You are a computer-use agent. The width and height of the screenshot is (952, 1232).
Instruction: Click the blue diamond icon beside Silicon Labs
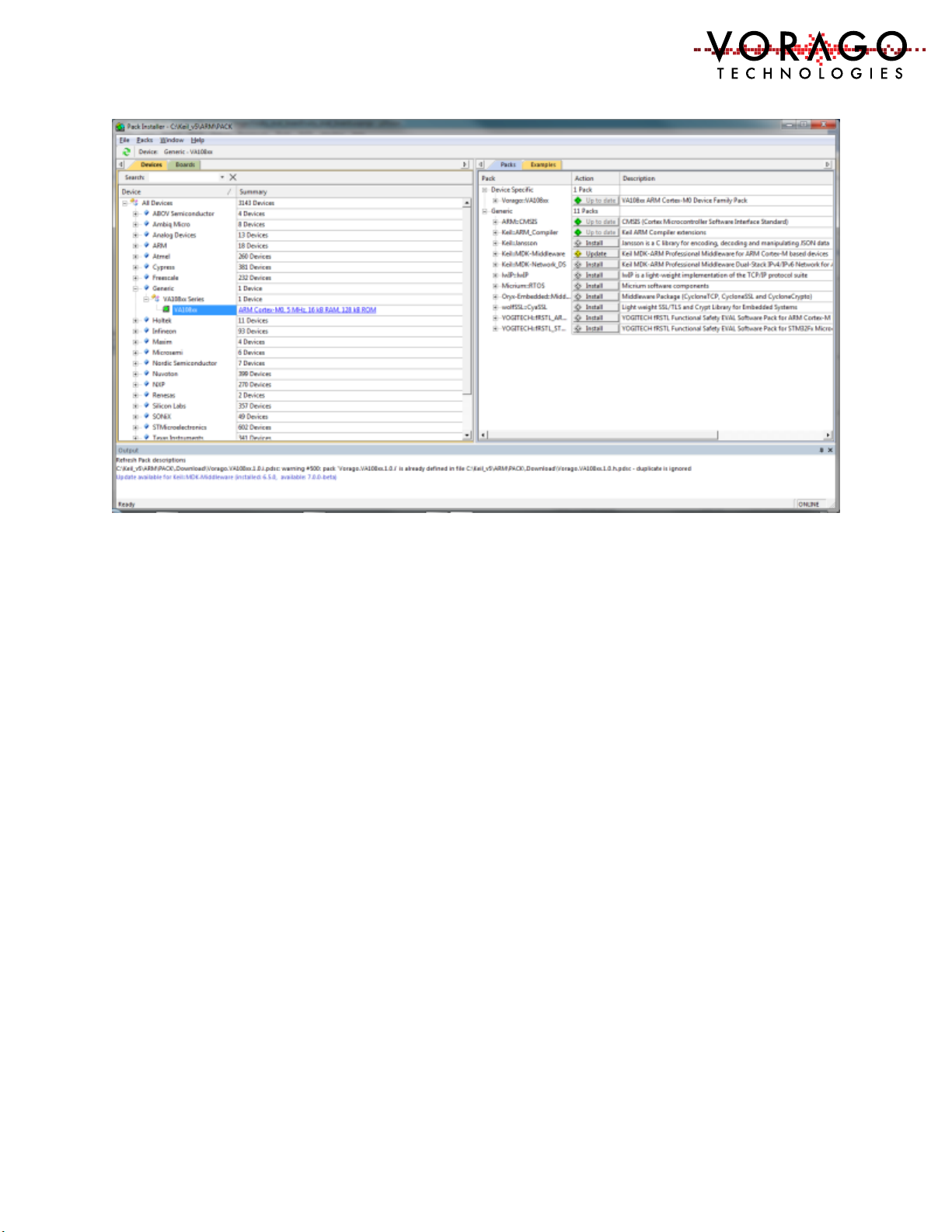click(146, 406)
